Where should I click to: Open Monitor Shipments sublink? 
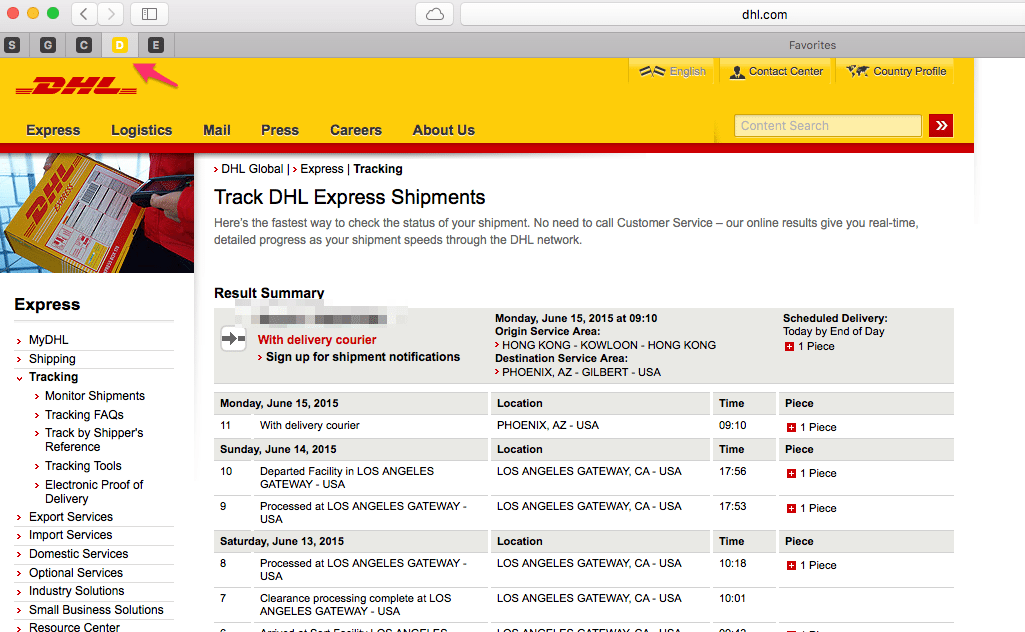pos(95,396)
